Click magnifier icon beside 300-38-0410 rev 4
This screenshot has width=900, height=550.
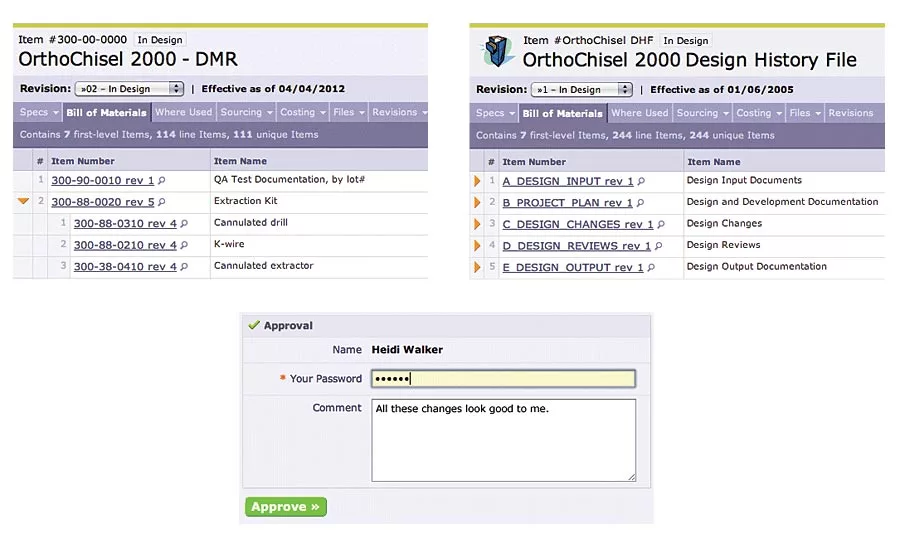coord(184,267)
